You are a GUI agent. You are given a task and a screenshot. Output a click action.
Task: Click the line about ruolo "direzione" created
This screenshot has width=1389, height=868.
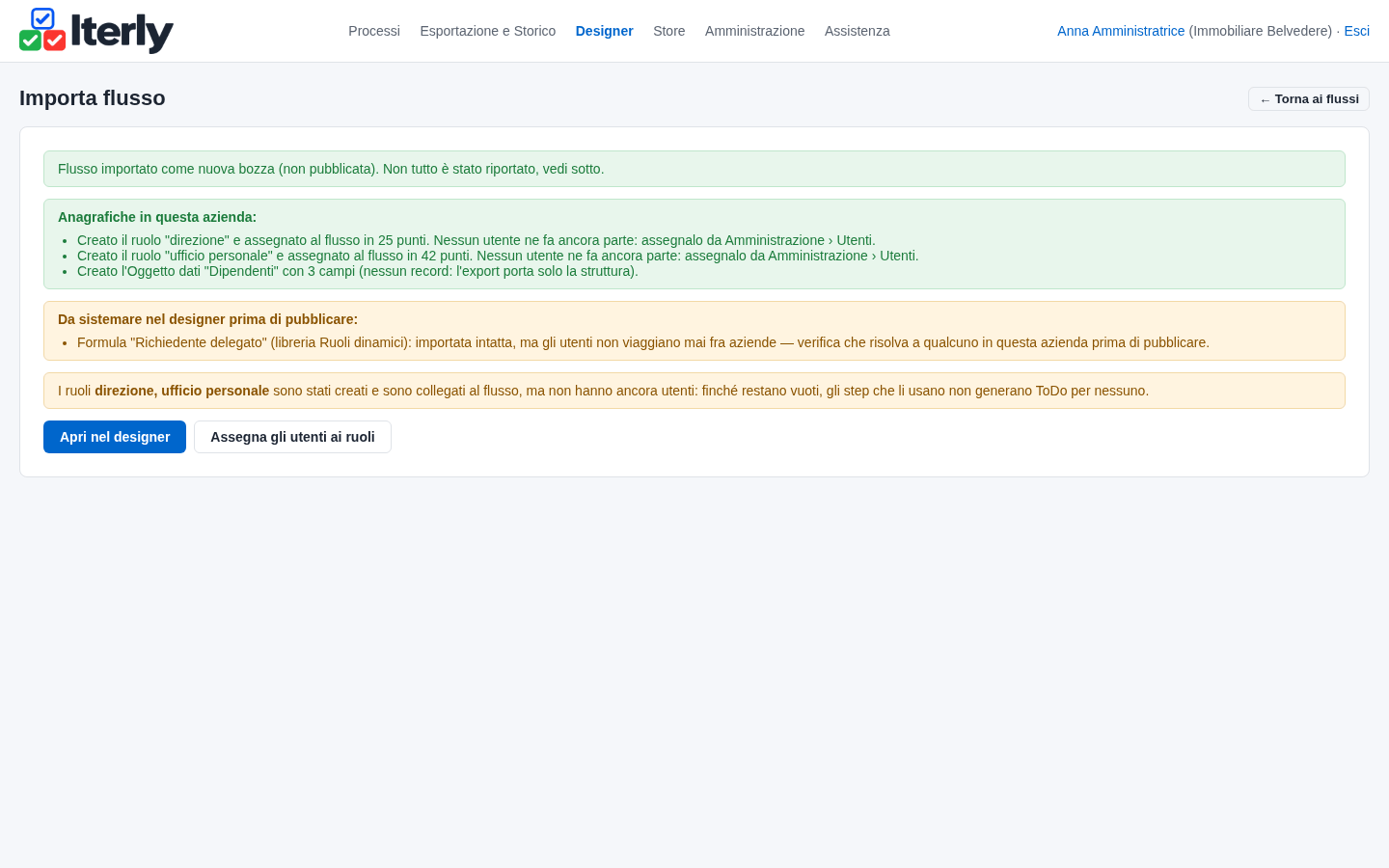(x=477, y=240)
